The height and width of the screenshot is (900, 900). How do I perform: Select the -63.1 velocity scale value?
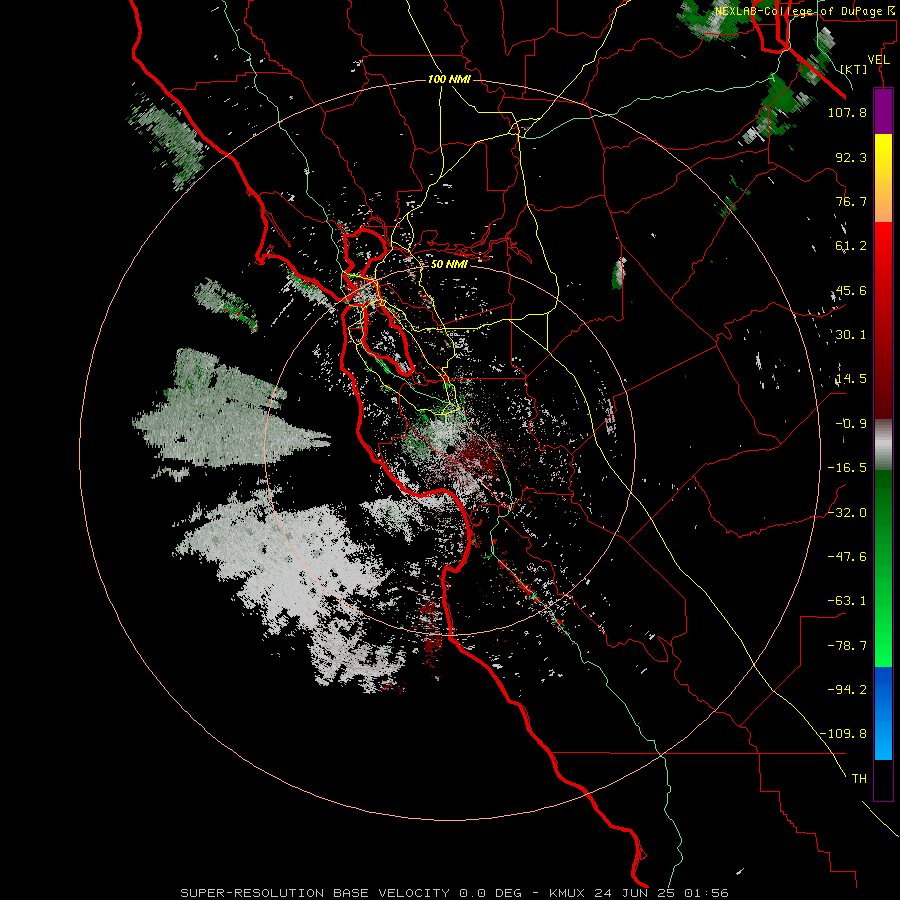click(847, 601)
